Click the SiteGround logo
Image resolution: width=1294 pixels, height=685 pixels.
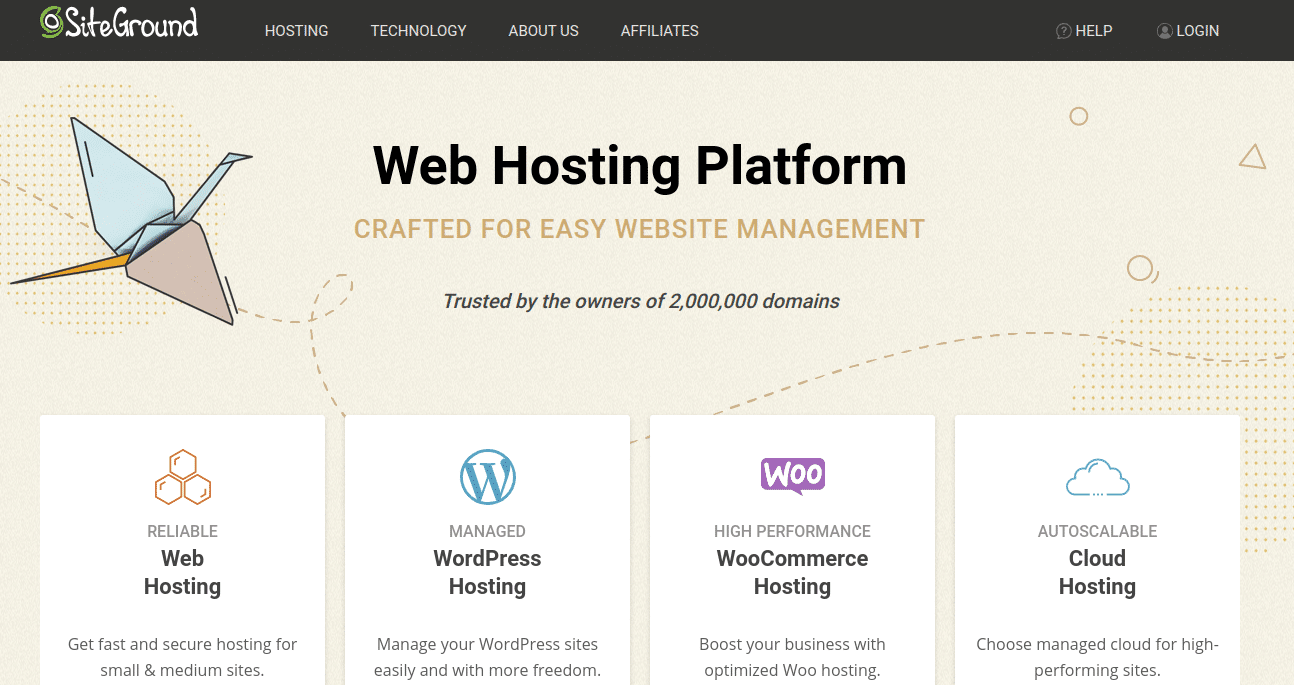coord(119,23)
